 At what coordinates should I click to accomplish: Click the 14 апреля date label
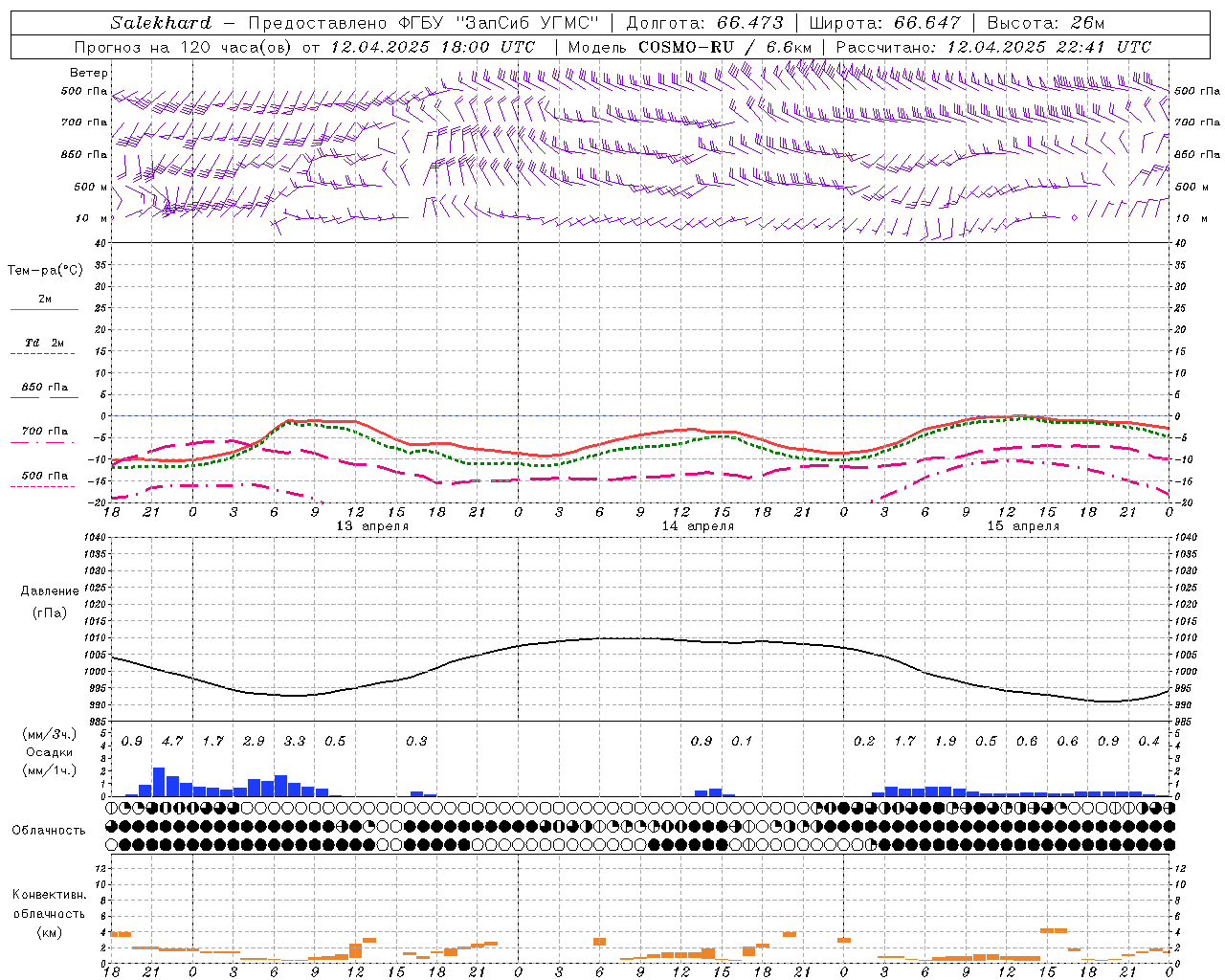(698, 526)
